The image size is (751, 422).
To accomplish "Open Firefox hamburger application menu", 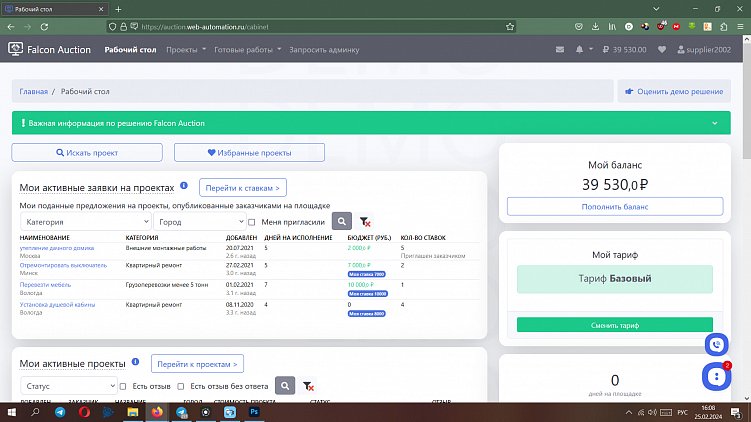I will tap(740, 27).
